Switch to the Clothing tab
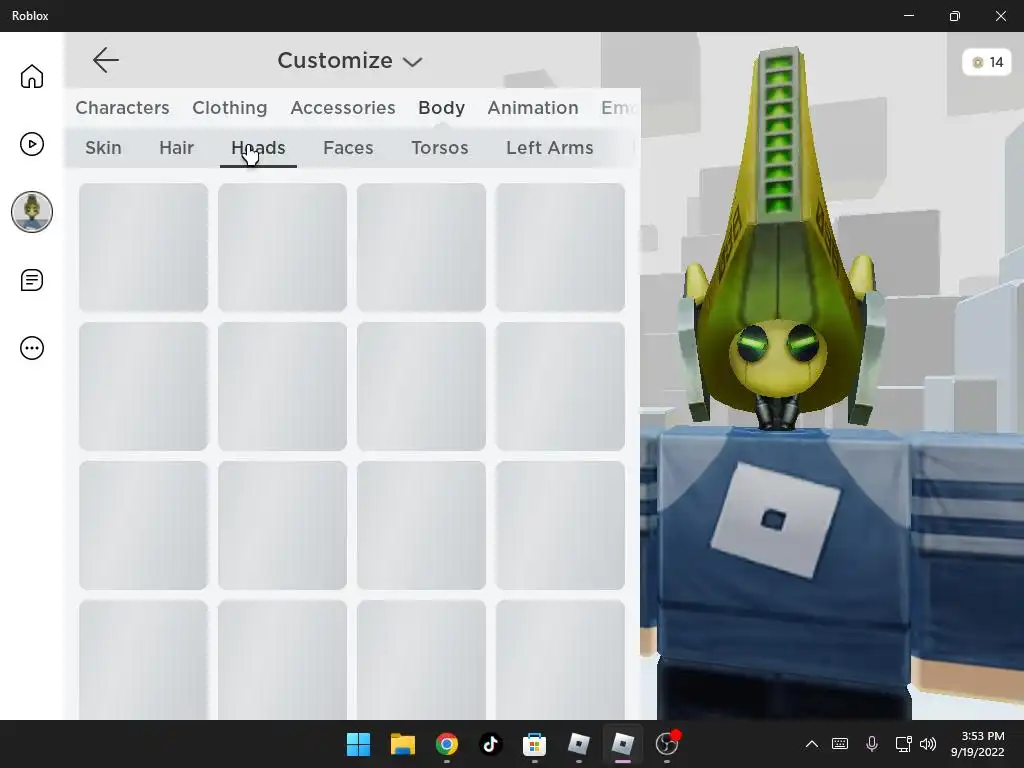Image resolution: width=1024 pixels, height=768 pixels. (229, 108)
